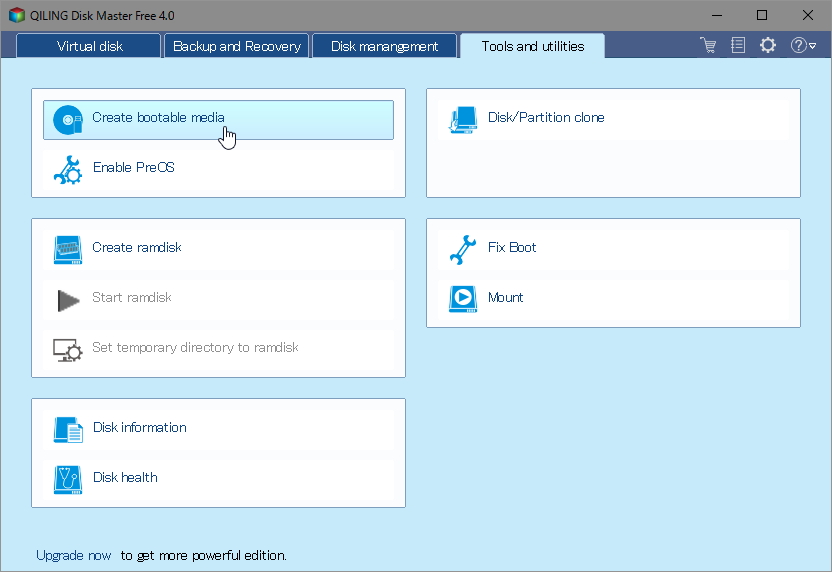
Task: Click the Create bootable media disc icon
Action: coord(68,120)
